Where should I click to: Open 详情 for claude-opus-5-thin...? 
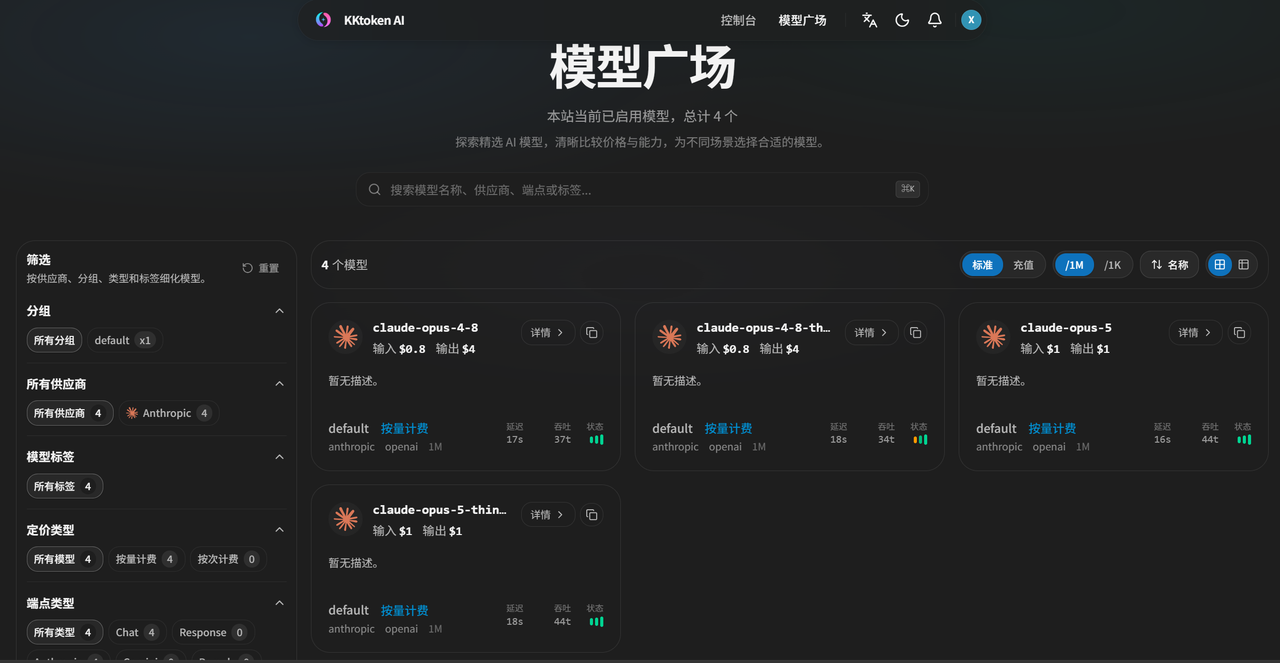[548, 514]
